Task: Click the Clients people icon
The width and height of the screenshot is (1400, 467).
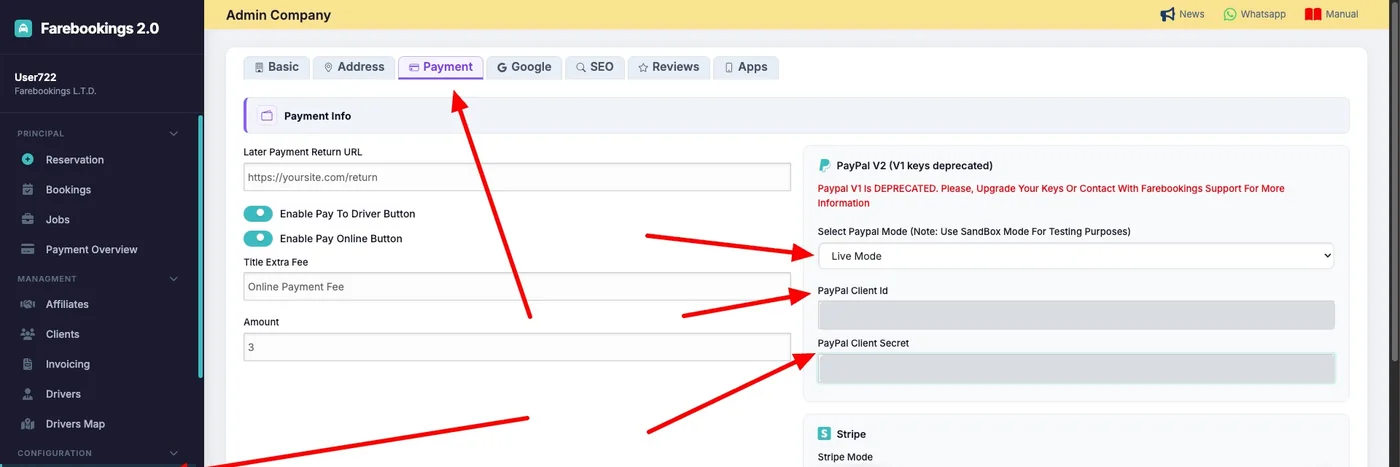Action: pos(28,334)
